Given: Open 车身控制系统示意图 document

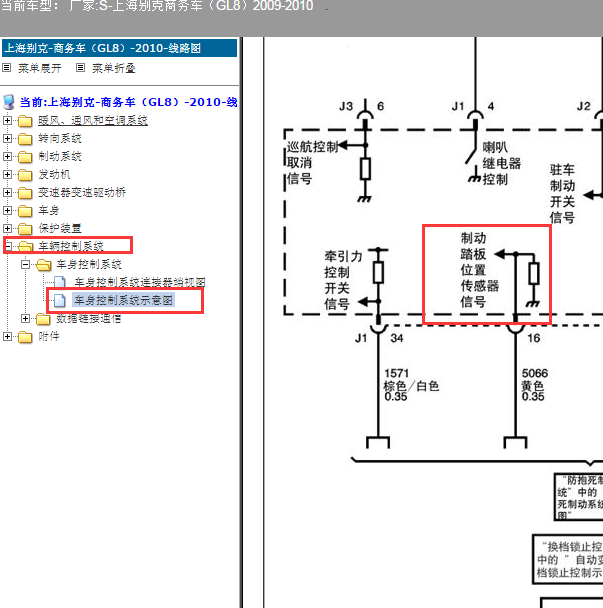Looking at the screenshot, I should tap(123, 300).
